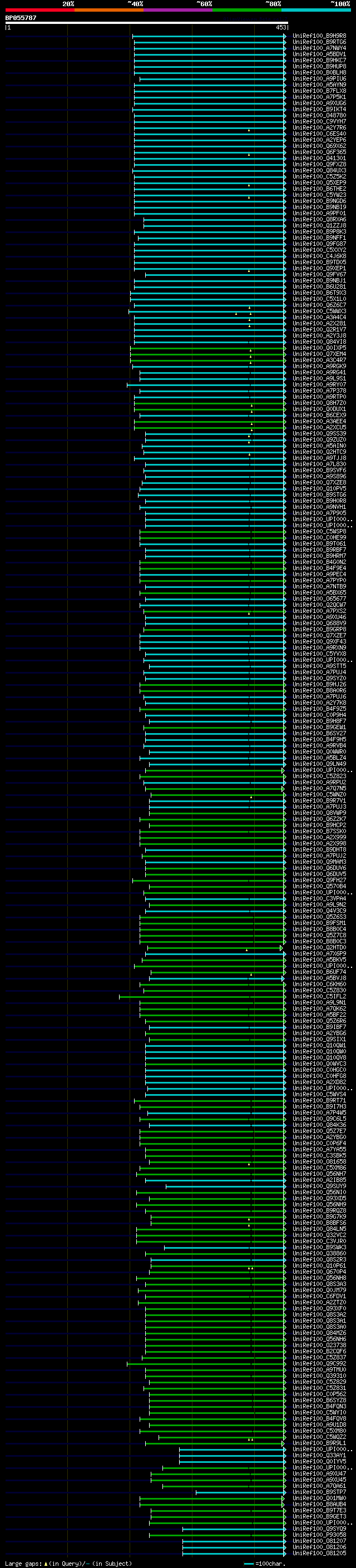
Task: Click label UniRef100_C5WWX3
Action: click(x=319, y=311)
